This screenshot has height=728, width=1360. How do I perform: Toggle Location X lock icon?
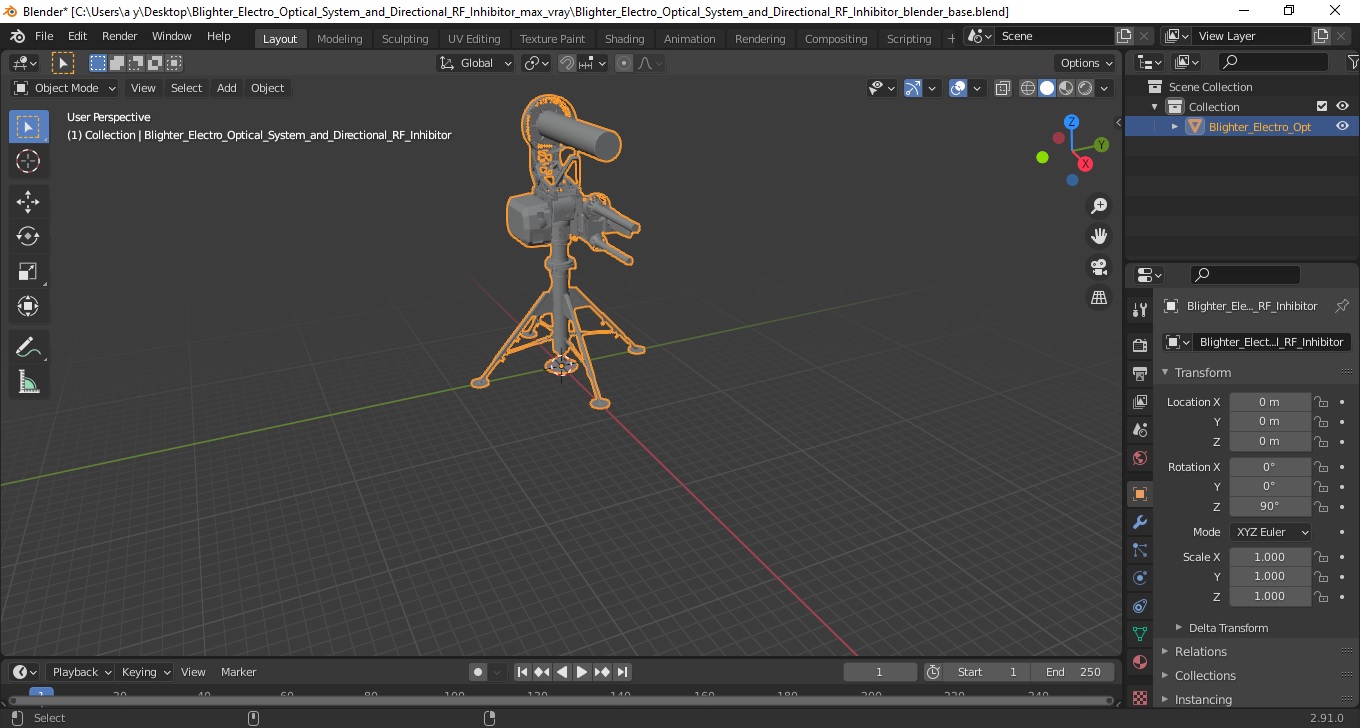pyautogui.click(x=1321, y=402)
